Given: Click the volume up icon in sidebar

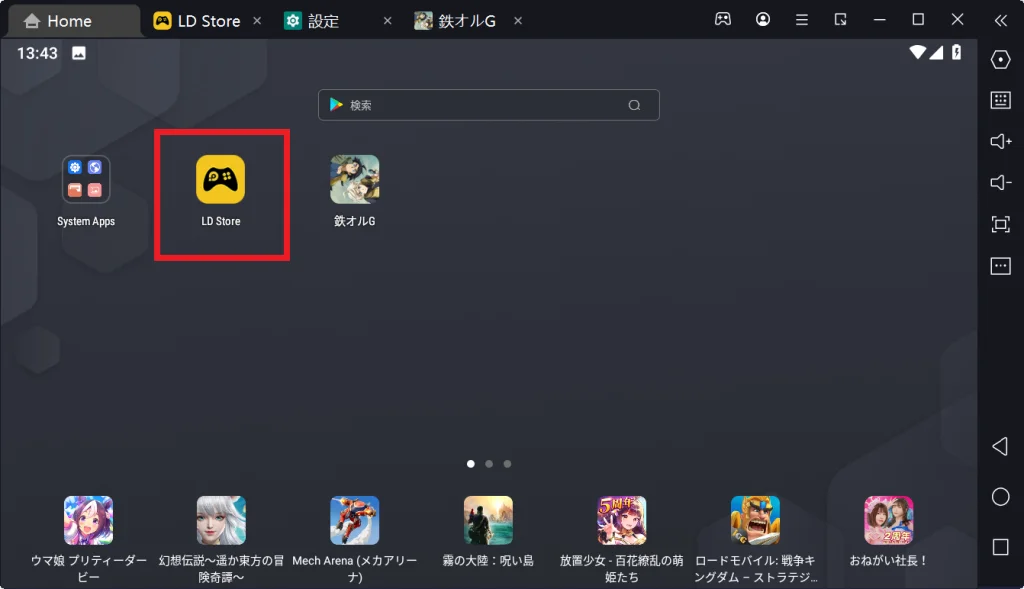Looking at the screenshot, I should [1000, 141].
